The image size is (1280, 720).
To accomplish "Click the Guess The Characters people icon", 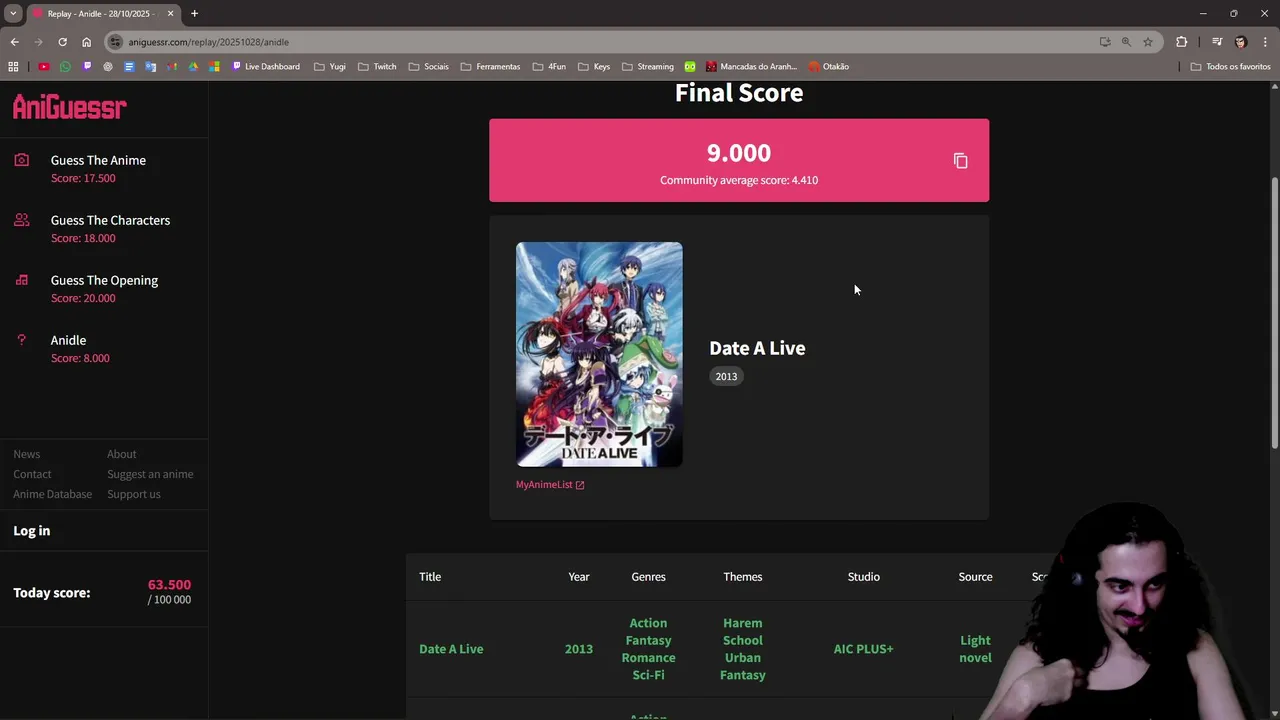I will click(21, 220).
